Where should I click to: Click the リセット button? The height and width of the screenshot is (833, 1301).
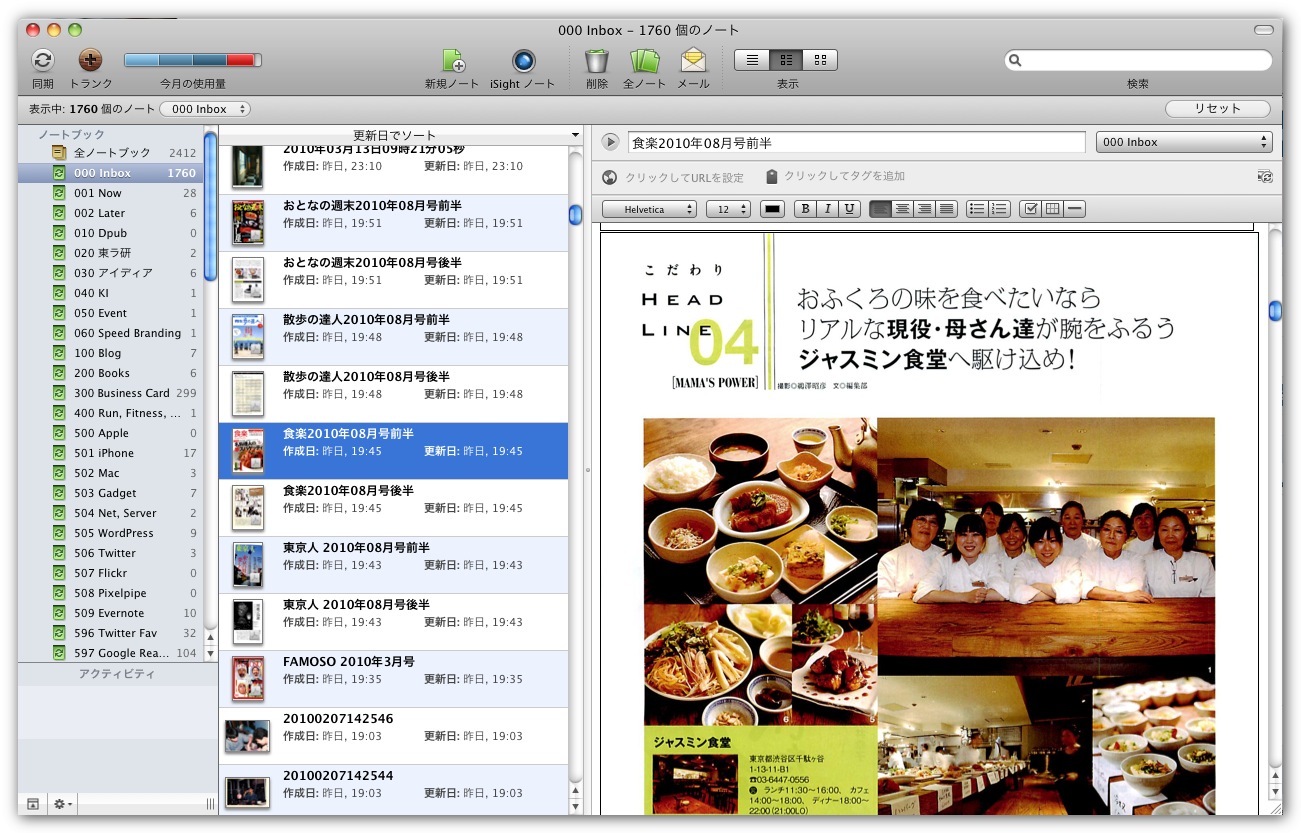click(1217, 109)
